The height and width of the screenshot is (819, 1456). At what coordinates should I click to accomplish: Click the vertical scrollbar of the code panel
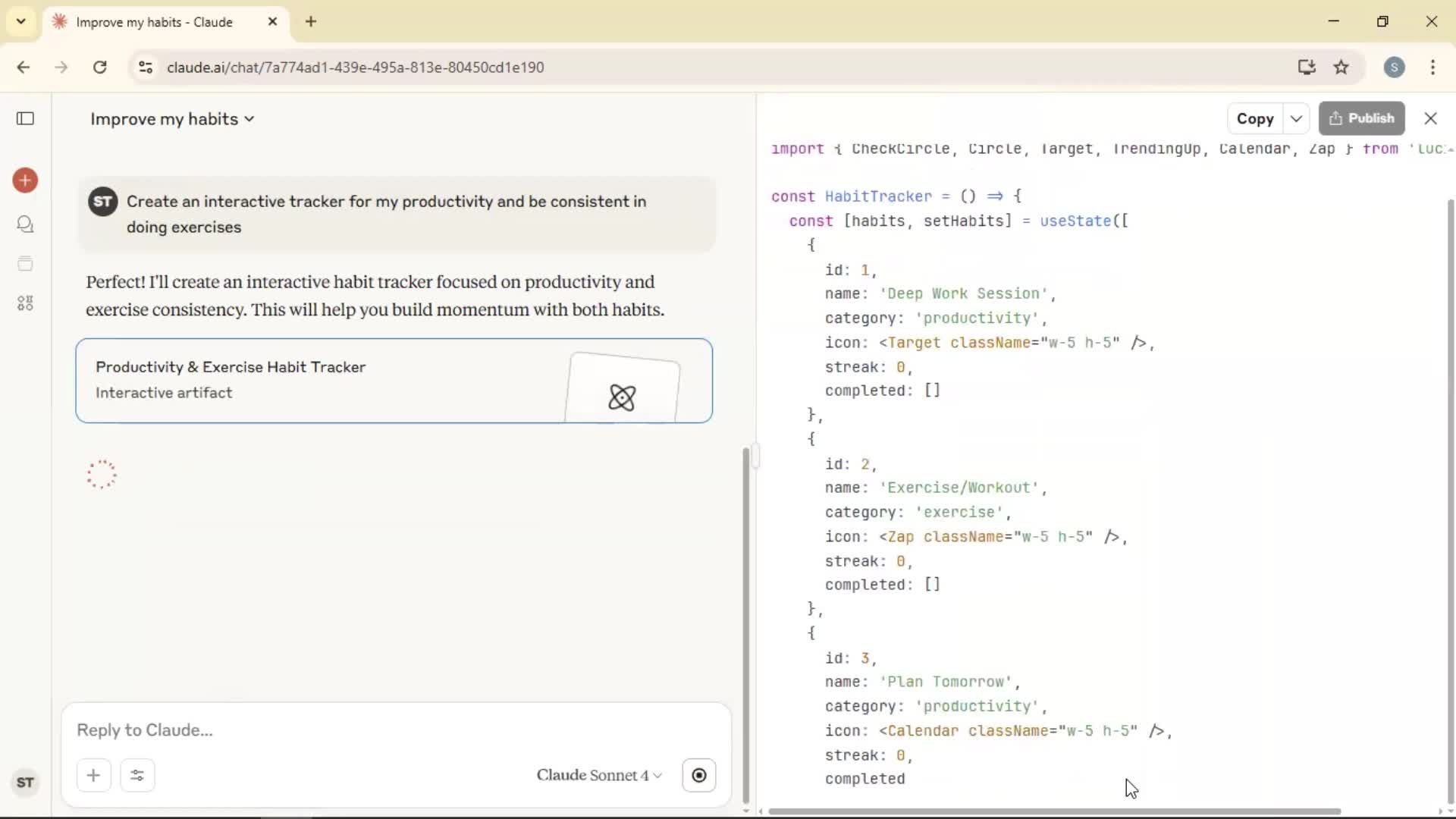1451,500
